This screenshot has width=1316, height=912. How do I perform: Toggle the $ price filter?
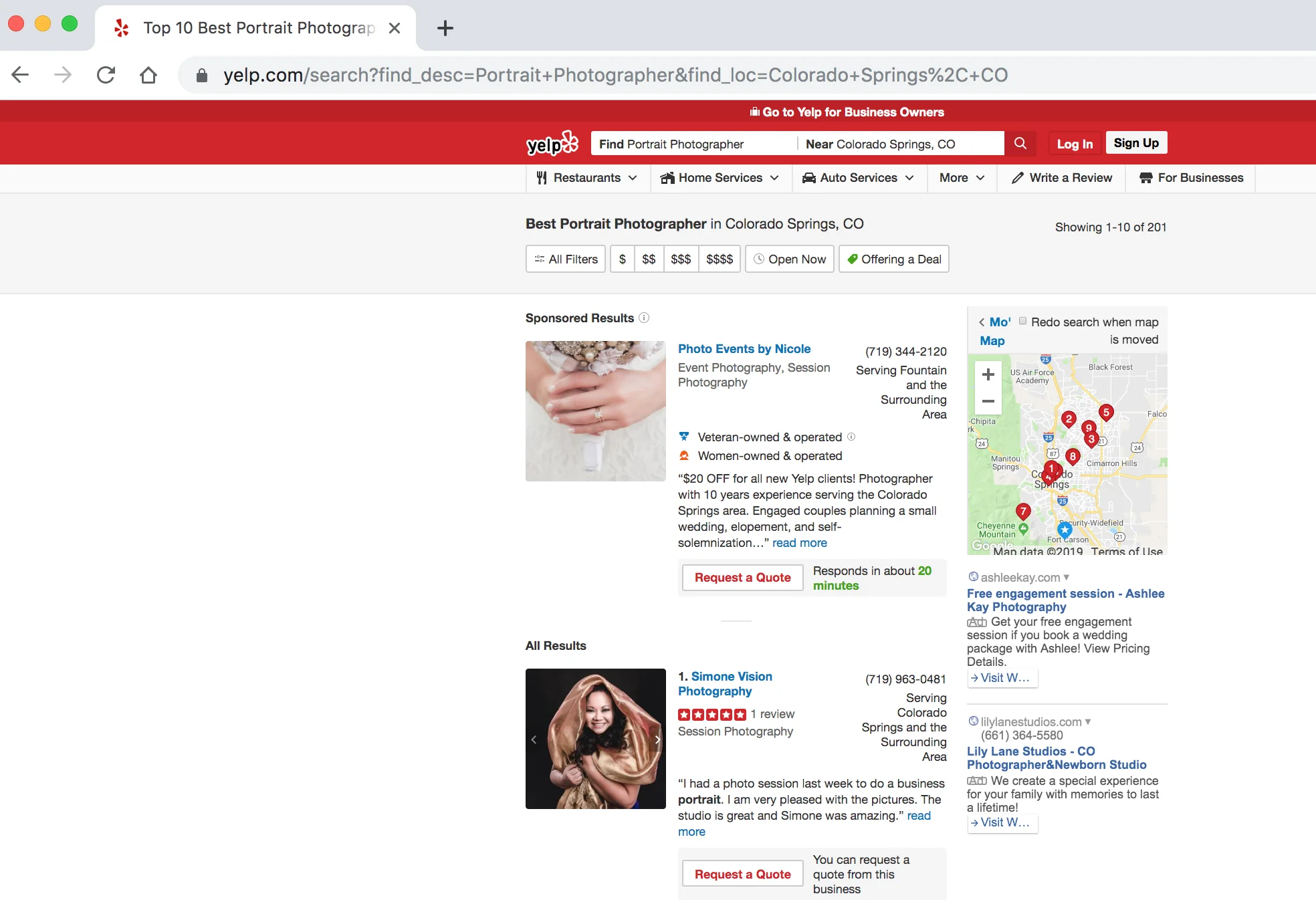click(623, 259)
